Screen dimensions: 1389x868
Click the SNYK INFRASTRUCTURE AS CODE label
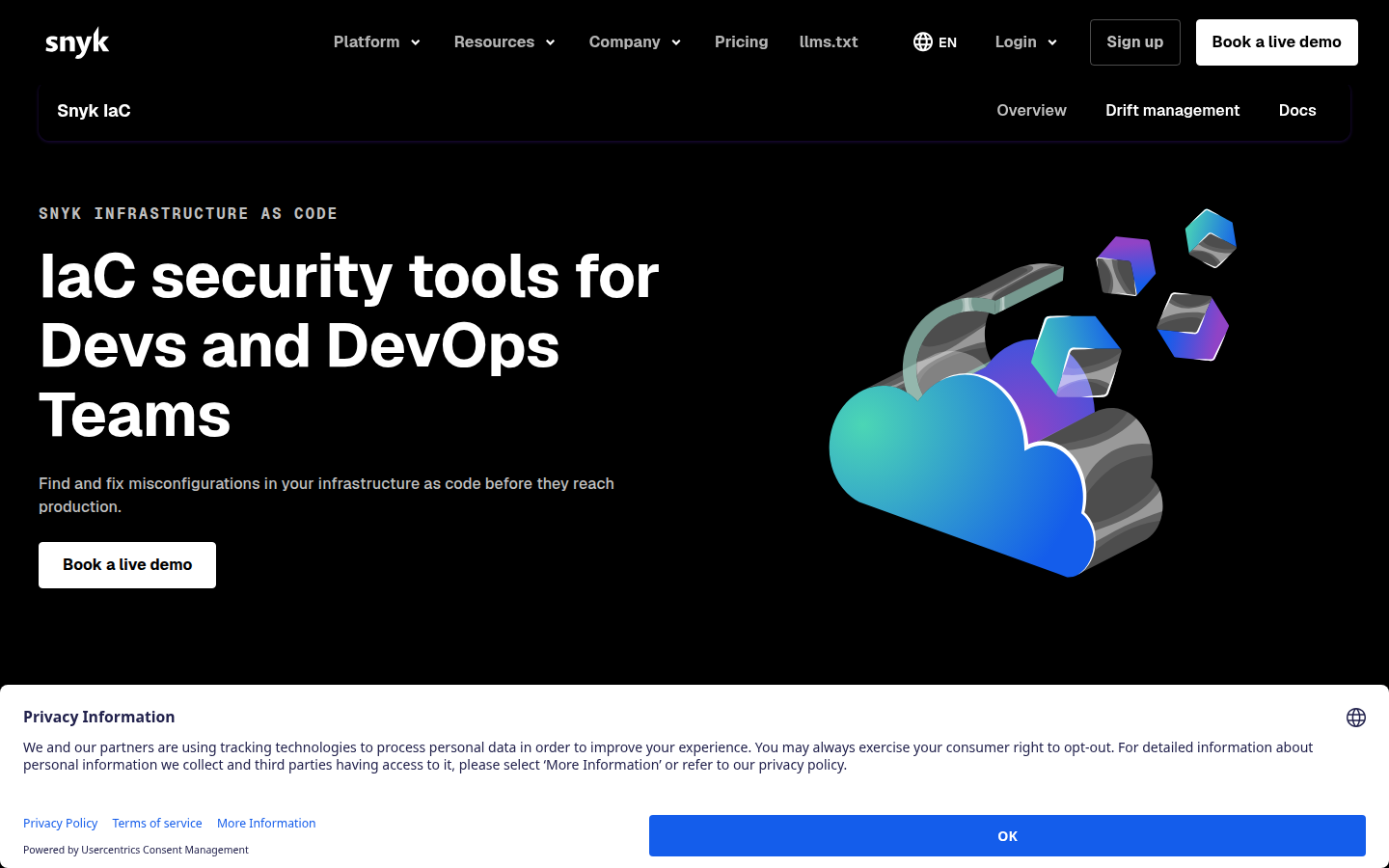tap(188, 214)
